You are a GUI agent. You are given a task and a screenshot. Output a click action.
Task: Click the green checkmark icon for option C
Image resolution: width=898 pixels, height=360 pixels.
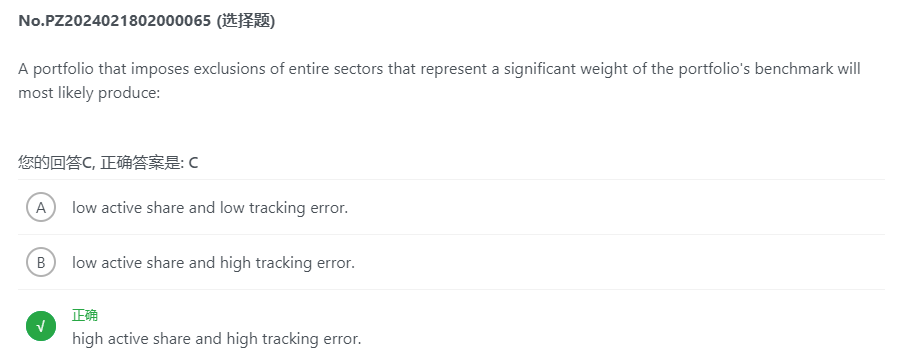(x=41, y=326)
